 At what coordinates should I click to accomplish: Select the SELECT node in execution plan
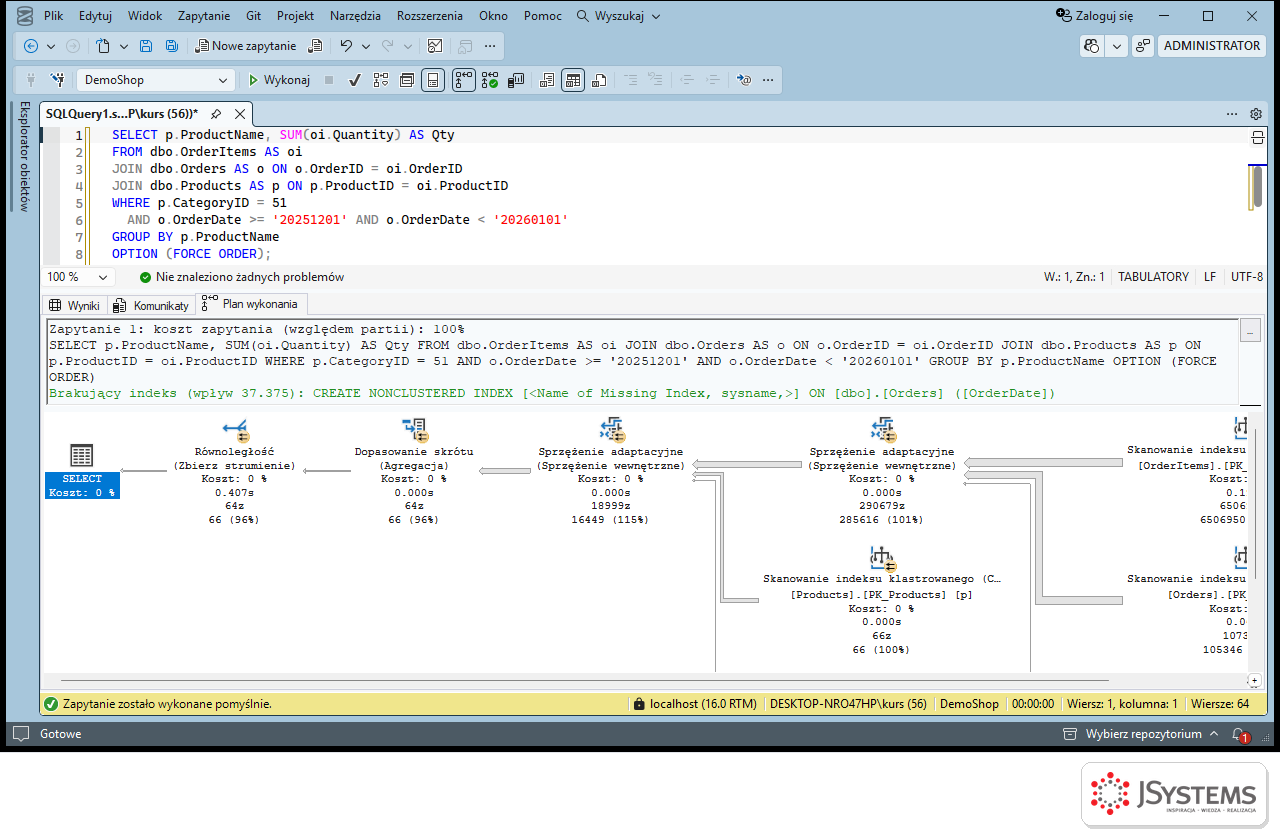pyautogui.click(x=82, y=472)
